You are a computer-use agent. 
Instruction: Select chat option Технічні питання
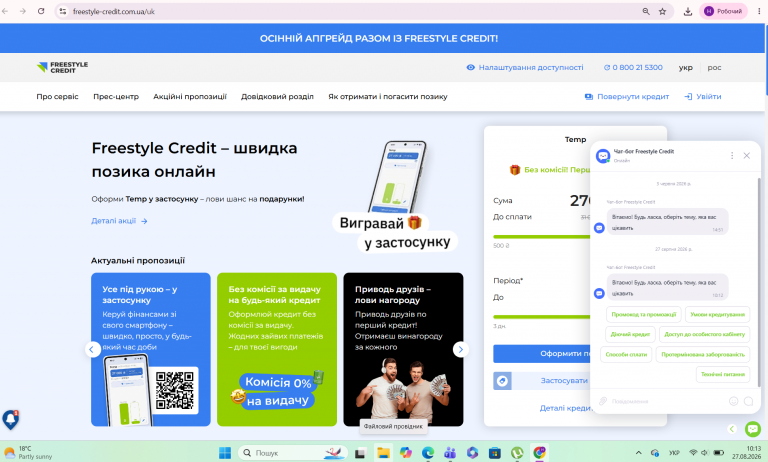(723, 374)
